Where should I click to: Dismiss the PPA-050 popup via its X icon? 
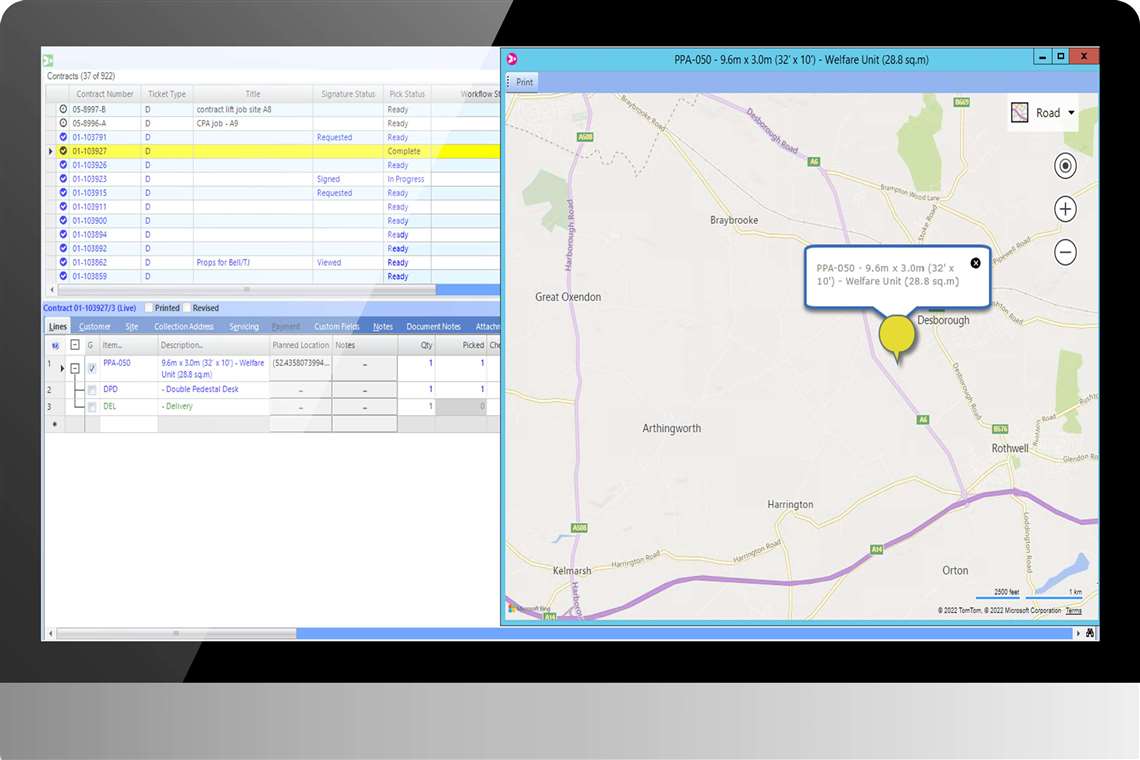pyautogui.click(x=976, y=263)
